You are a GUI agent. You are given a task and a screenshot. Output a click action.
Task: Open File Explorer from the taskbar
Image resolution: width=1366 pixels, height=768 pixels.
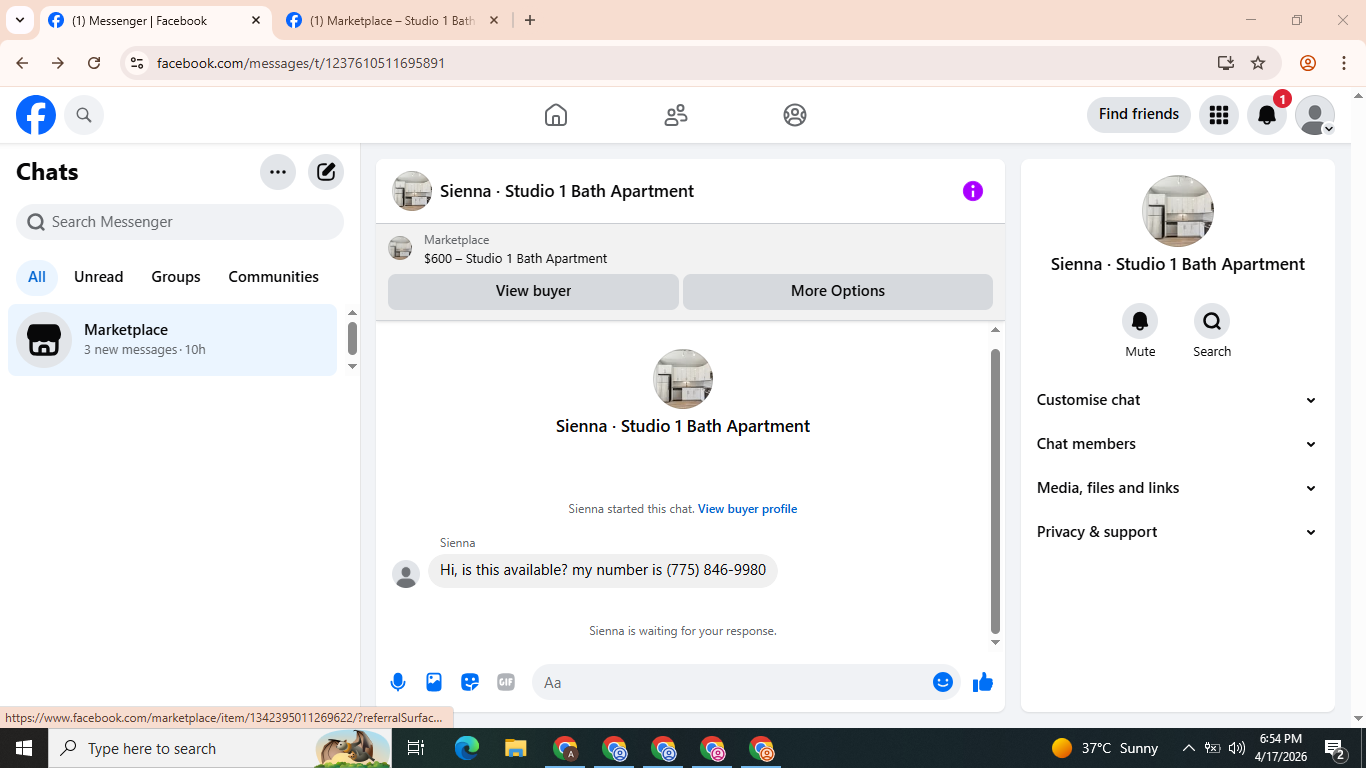tap(515, 748)
